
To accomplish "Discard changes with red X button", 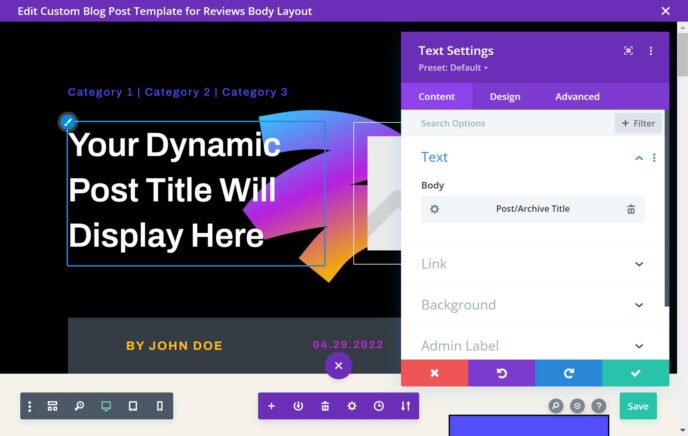I will [x=434, y=373].
